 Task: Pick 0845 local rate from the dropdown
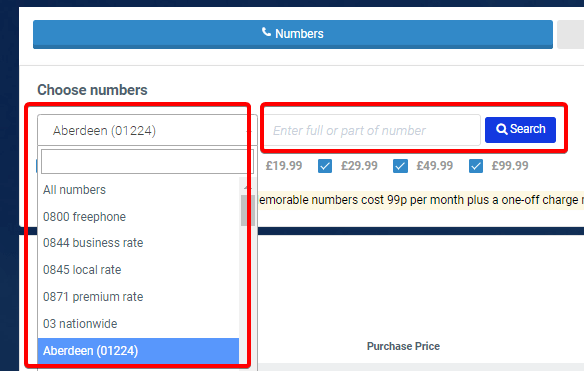(138, 270)
